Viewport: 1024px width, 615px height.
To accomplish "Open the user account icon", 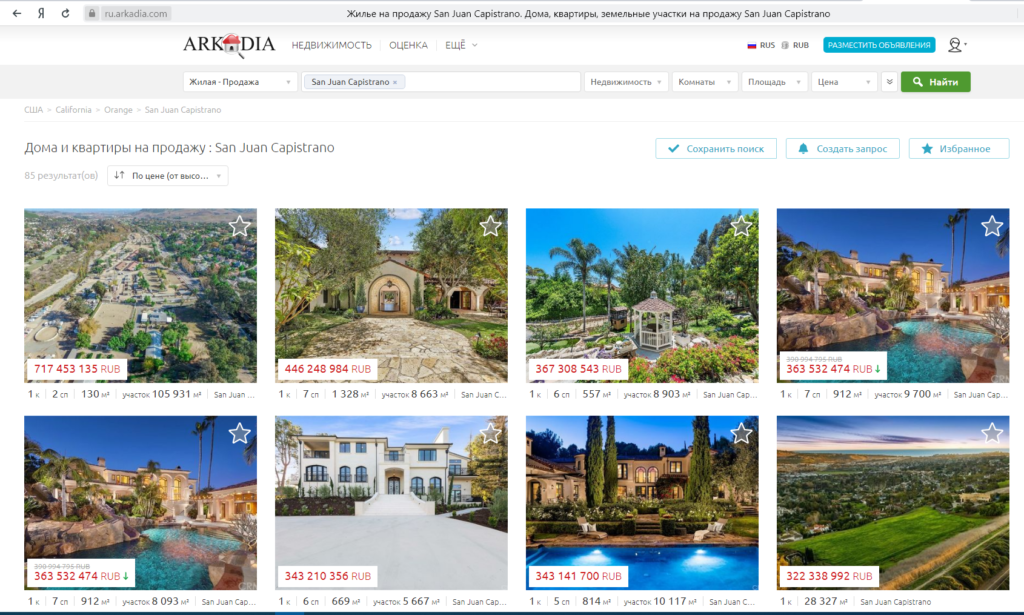I will 955,45.
